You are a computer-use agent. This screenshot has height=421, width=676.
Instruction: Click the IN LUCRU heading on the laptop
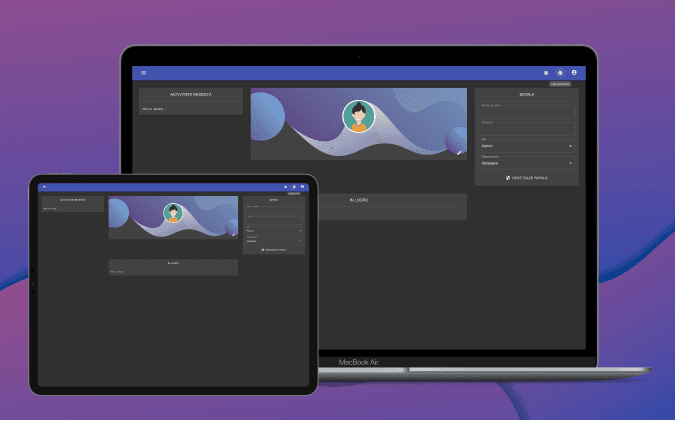359,200
